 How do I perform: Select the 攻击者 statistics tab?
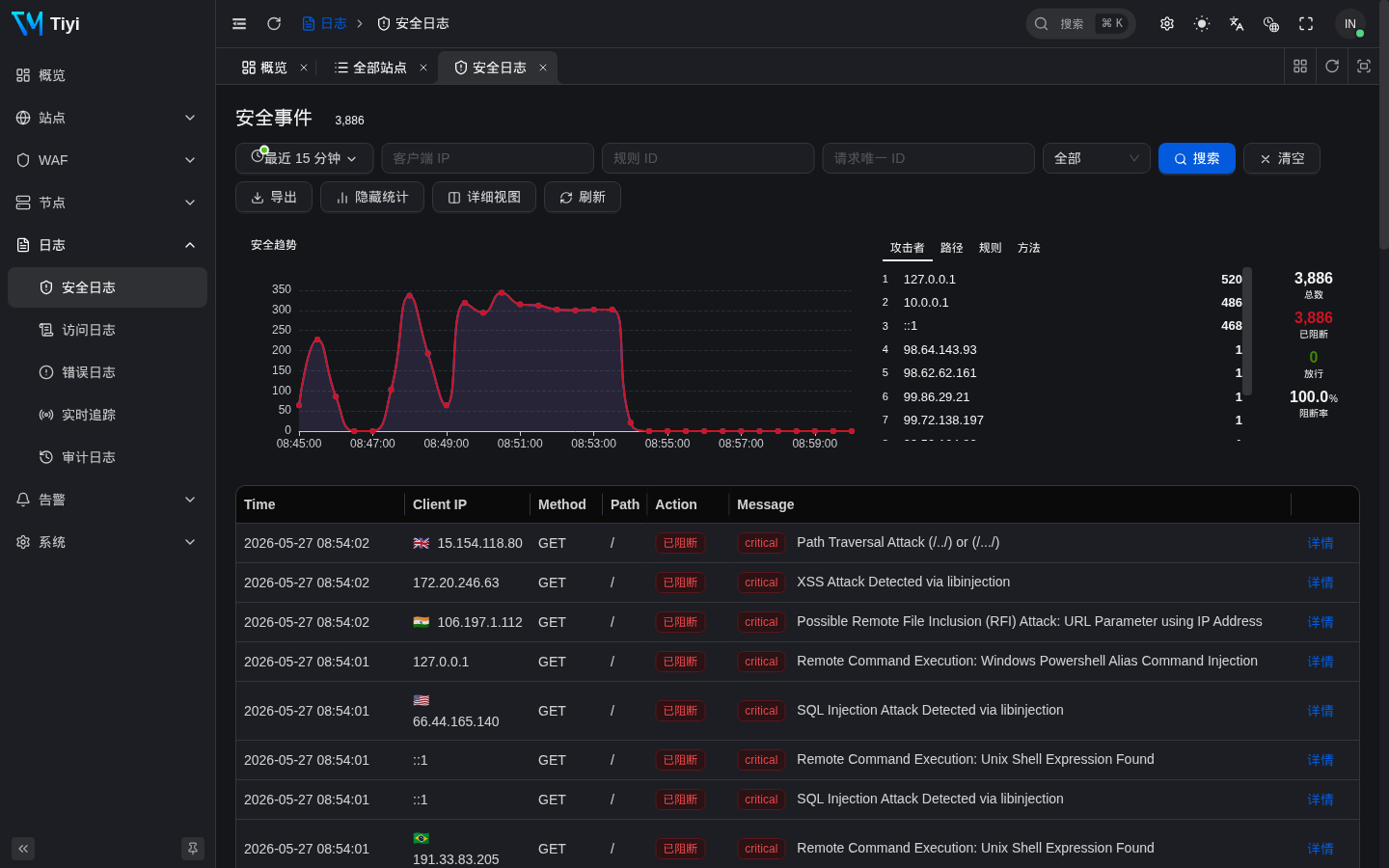907,248
